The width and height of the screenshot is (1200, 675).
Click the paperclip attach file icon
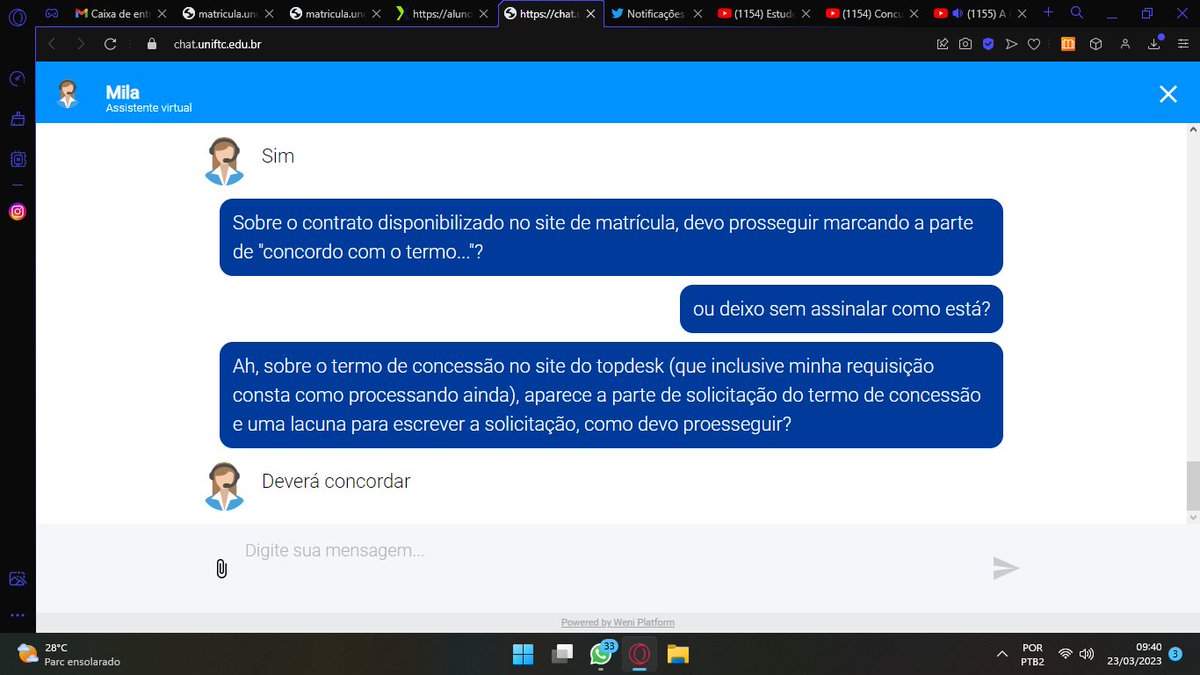click(x=221, y=568)
